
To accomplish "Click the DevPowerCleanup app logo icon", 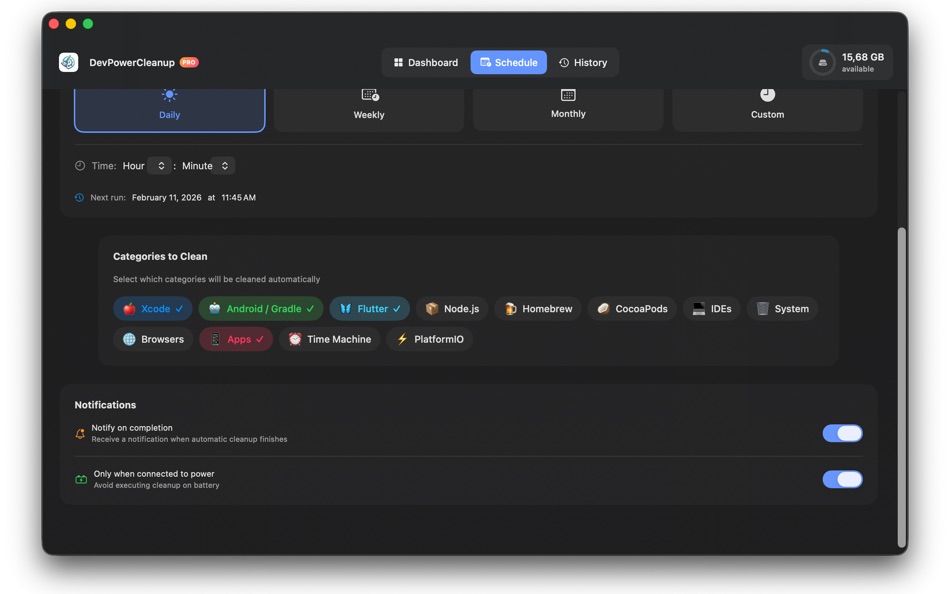I will 68,62.
